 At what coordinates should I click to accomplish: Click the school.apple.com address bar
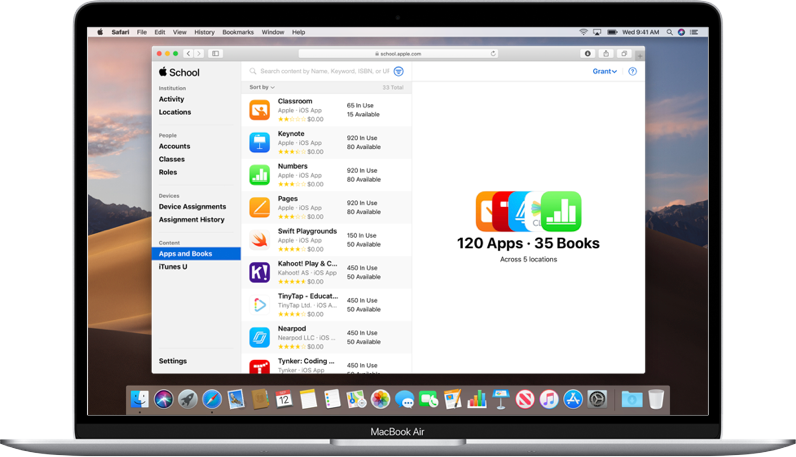pyautogui.click(x=399, y=53)
